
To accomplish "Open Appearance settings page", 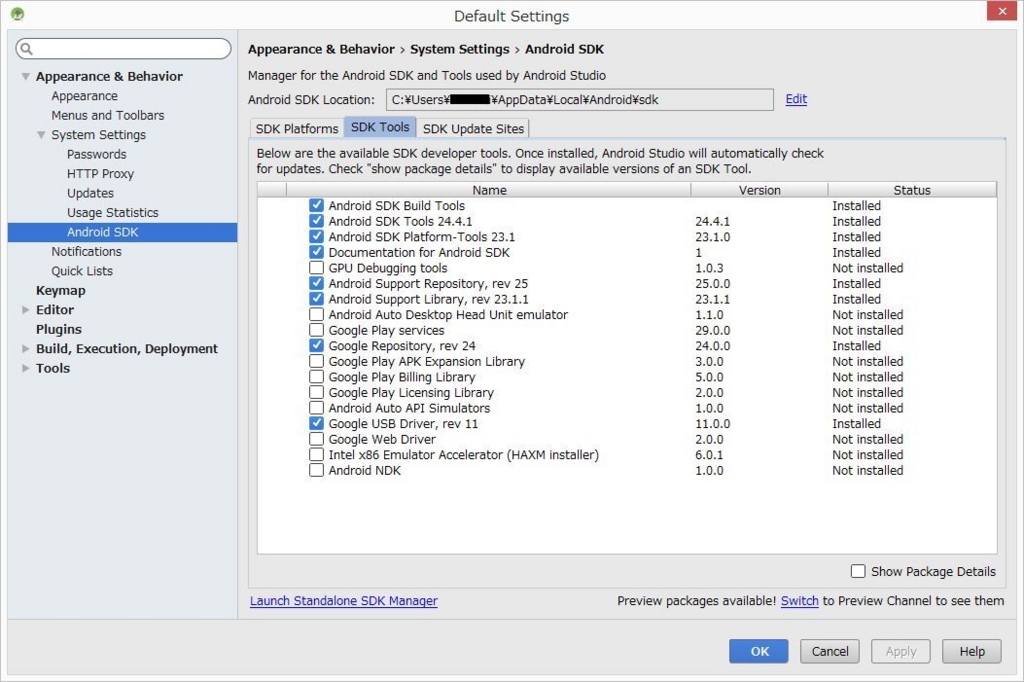I will tap(85, 96).
